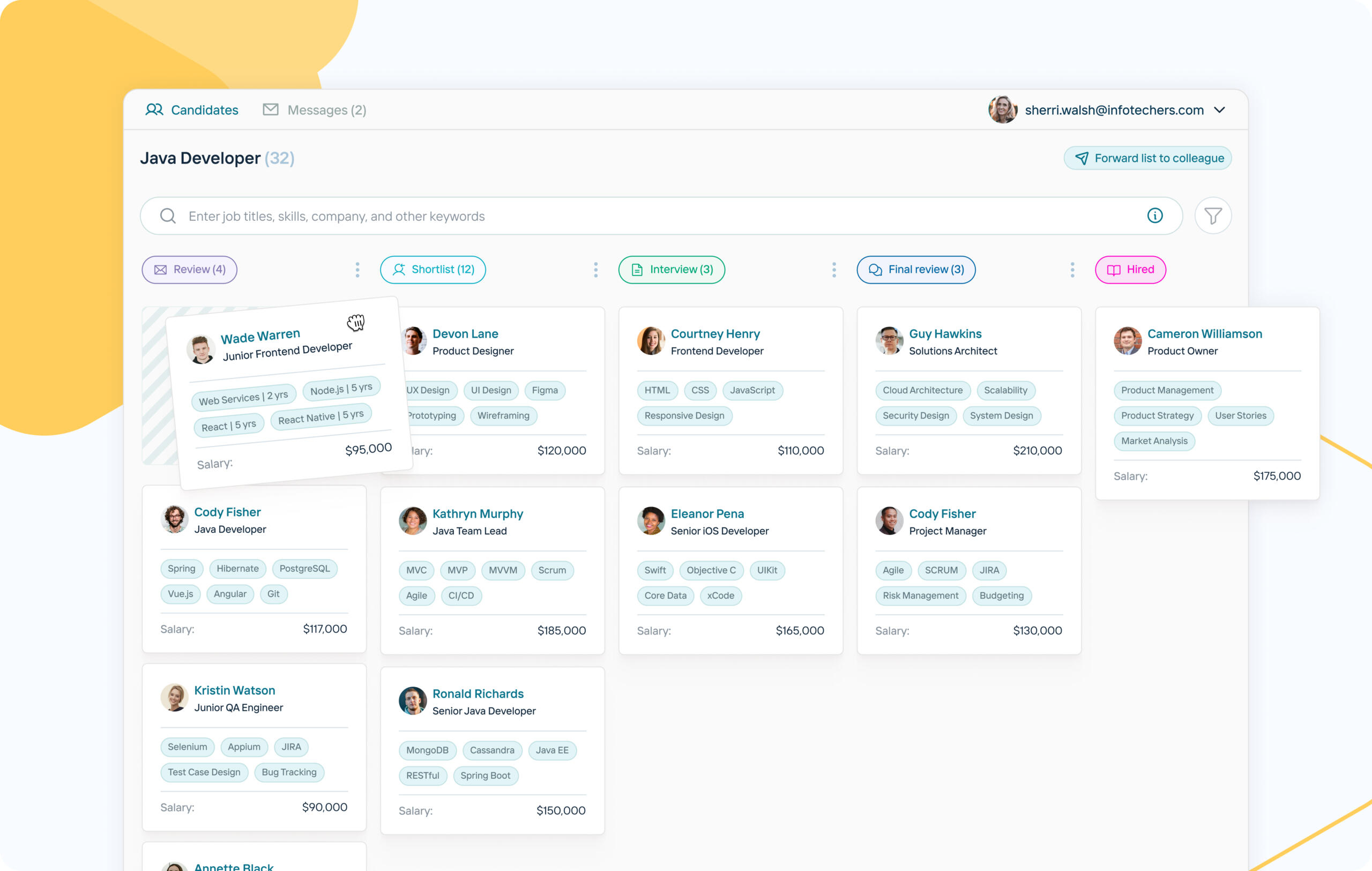
Task: Open Final review column options
Action: (1072, 270)
